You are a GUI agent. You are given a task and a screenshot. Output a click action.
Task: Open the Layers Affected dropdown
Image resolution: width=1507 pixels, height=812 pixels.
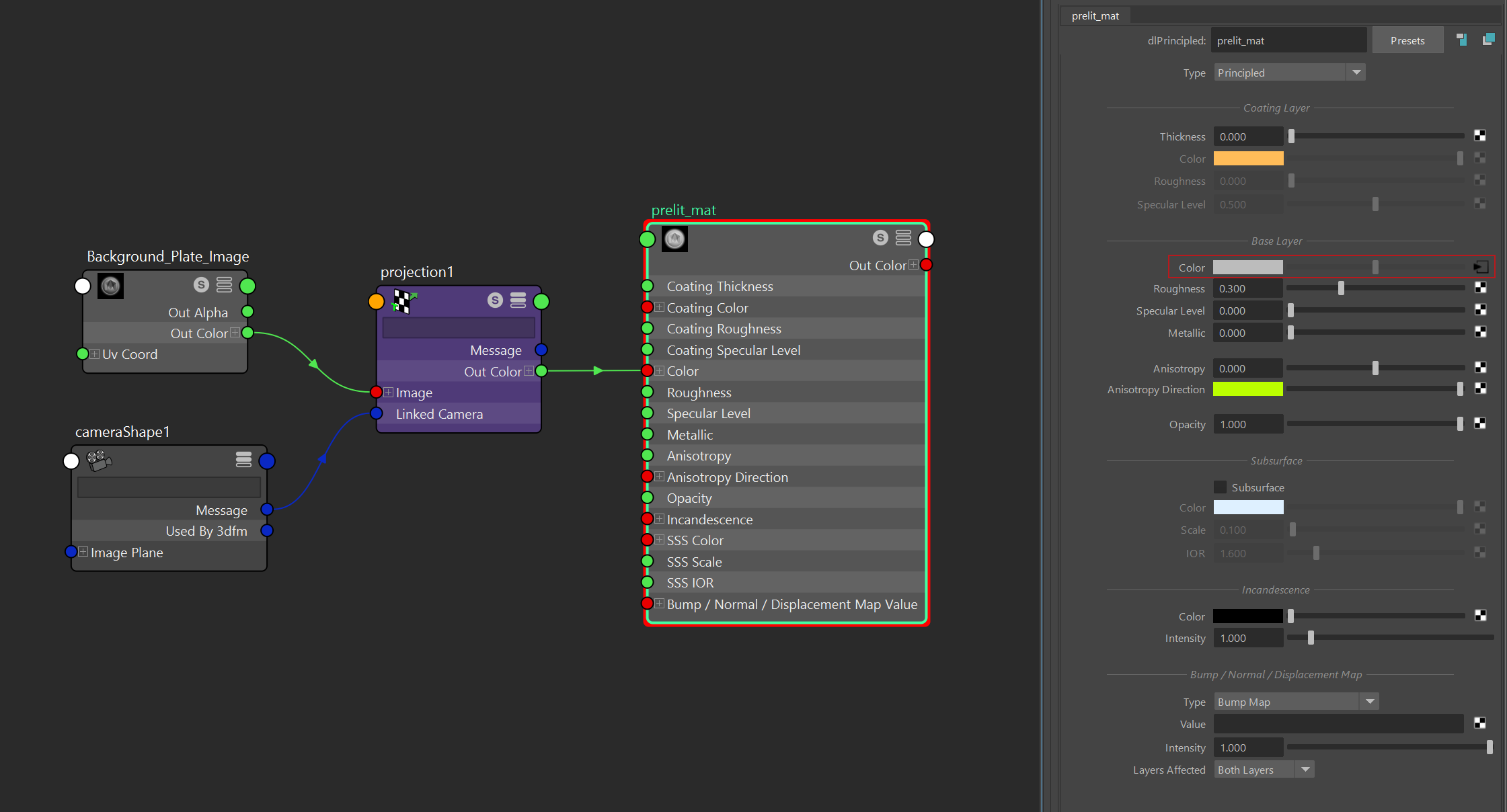click(x=1264, y=770)
